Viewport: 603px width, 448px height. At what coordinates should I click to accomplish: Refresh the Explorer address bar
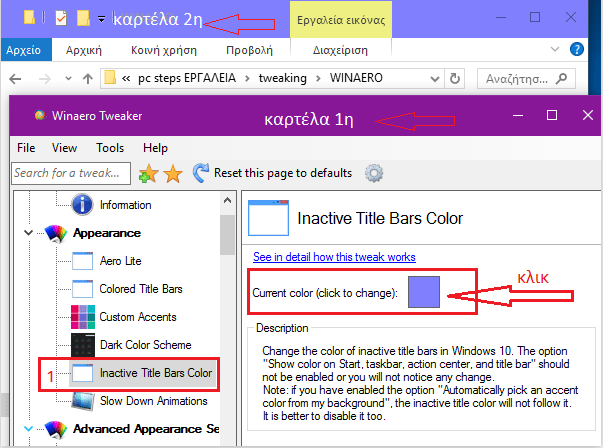pyautogui.click(x=455, y=79)
